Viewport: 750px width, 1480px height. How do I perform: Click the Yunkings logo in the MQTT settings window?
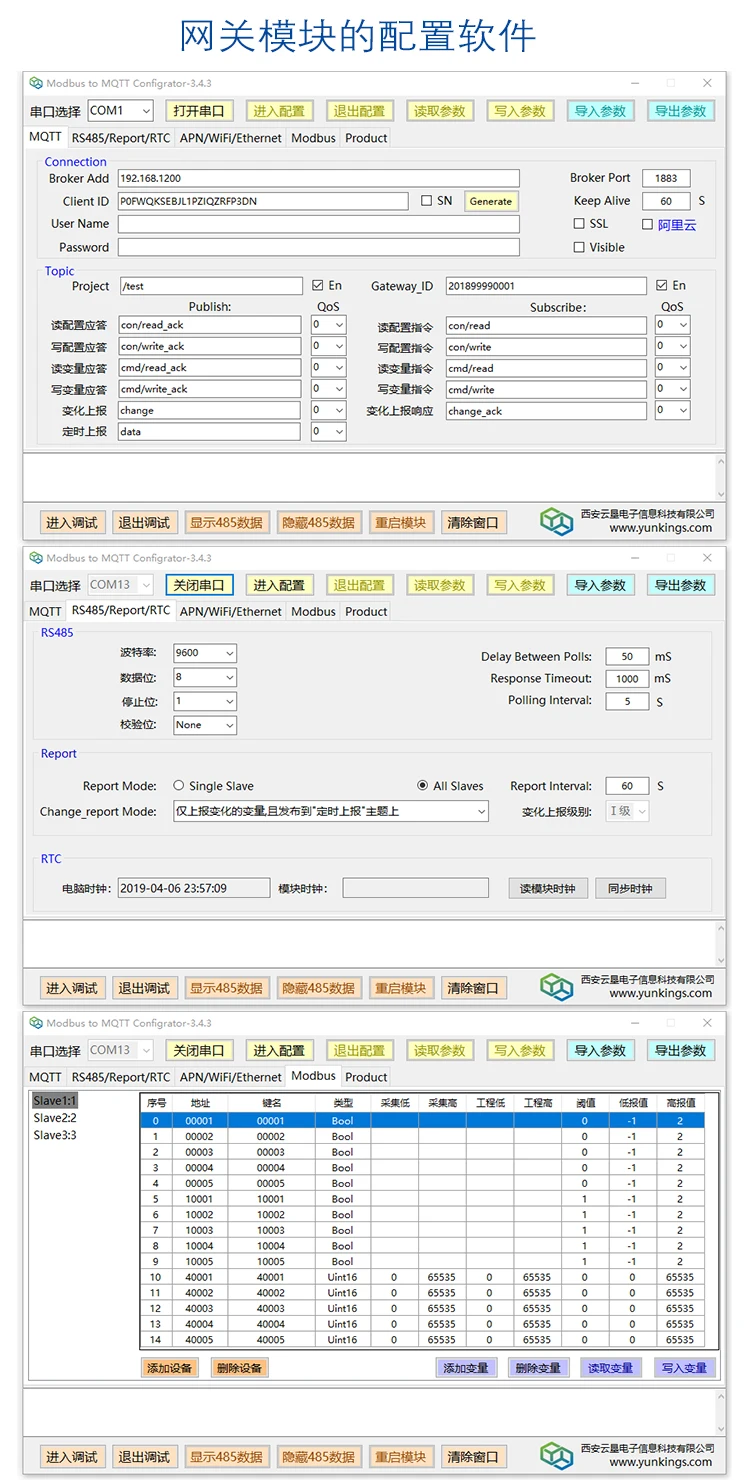557,521
